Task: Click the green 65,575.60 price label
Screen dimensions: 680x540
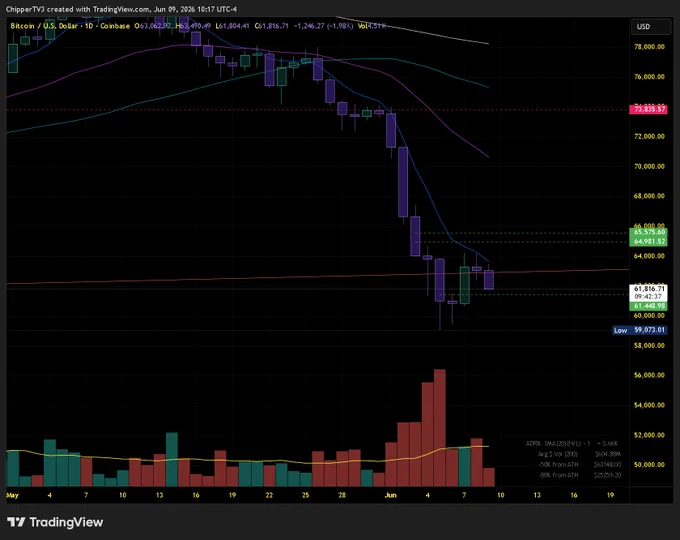Action: click(x=648, y=232)
